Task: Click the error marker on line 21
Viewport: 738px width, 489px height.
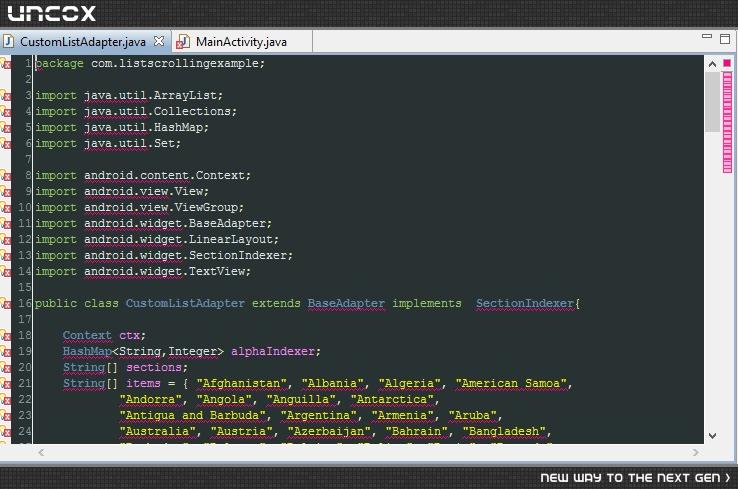Action: tap(5, 384)
